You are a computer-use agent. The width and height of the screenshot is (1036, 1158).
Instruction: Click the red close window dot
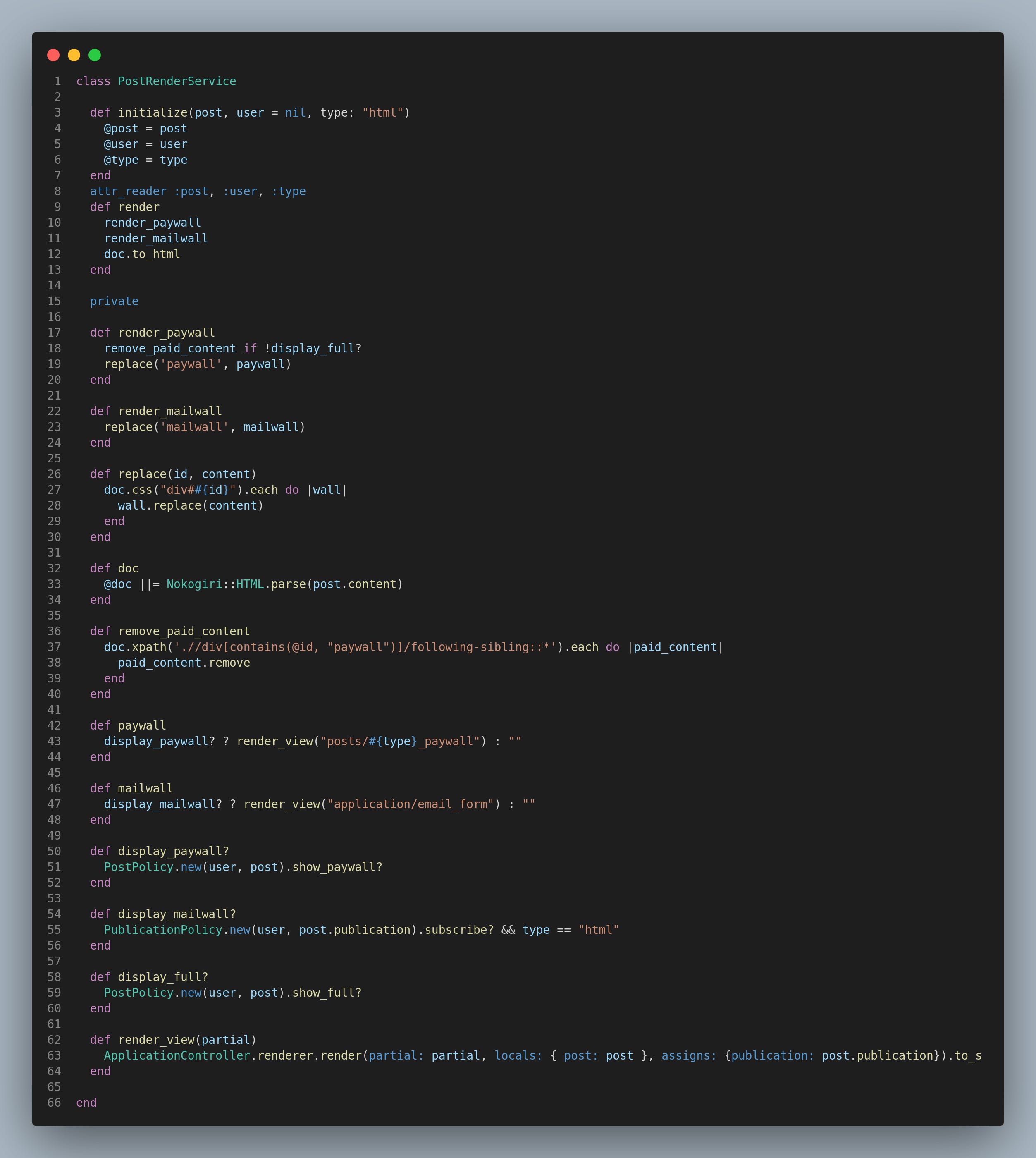coord(53,55)
